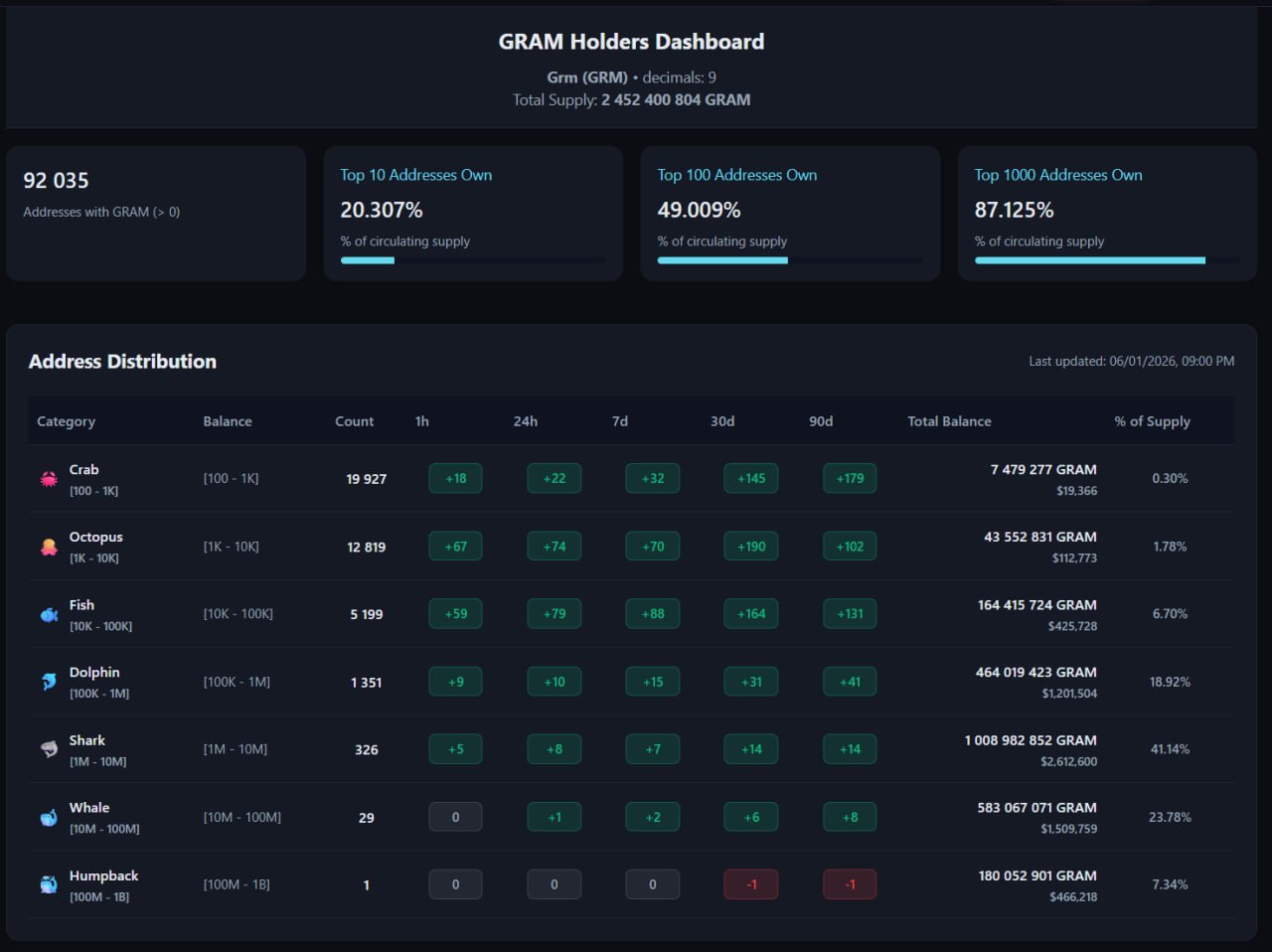1272x952 pixels.
Task: Select the Shark row's +7 7d badge
Action: (653, 749)
